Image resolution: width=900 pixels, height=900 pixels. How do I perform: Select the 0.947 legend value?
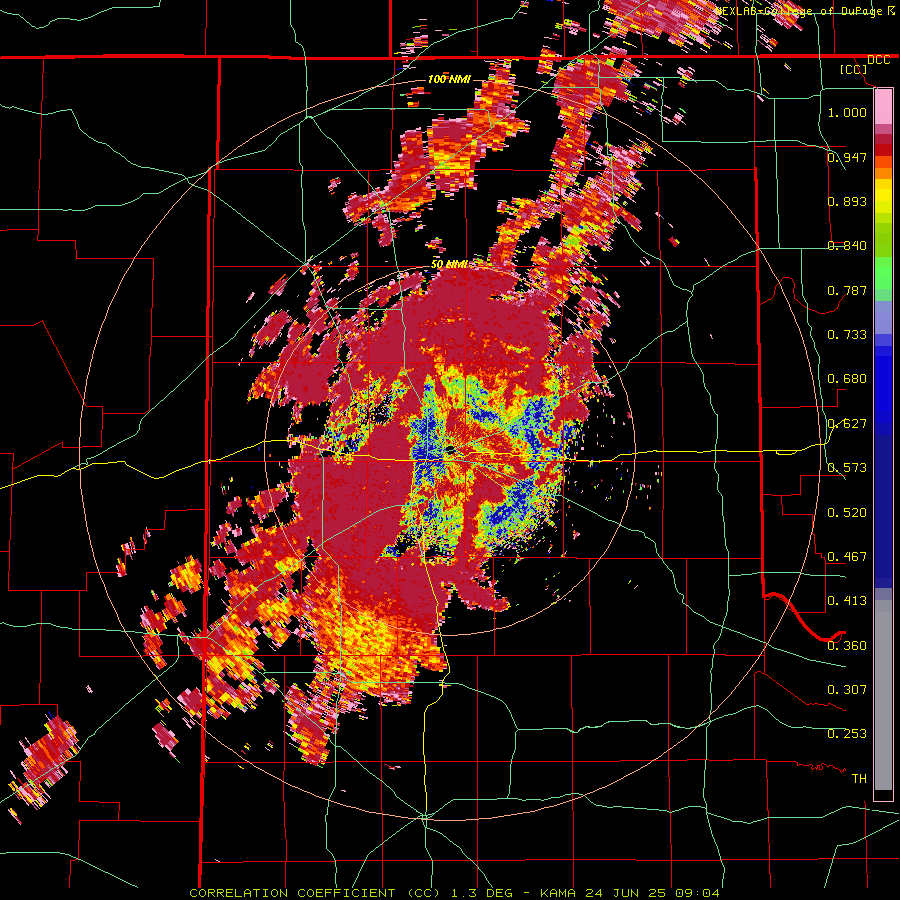pyautogui.click(x=847, y=157)
